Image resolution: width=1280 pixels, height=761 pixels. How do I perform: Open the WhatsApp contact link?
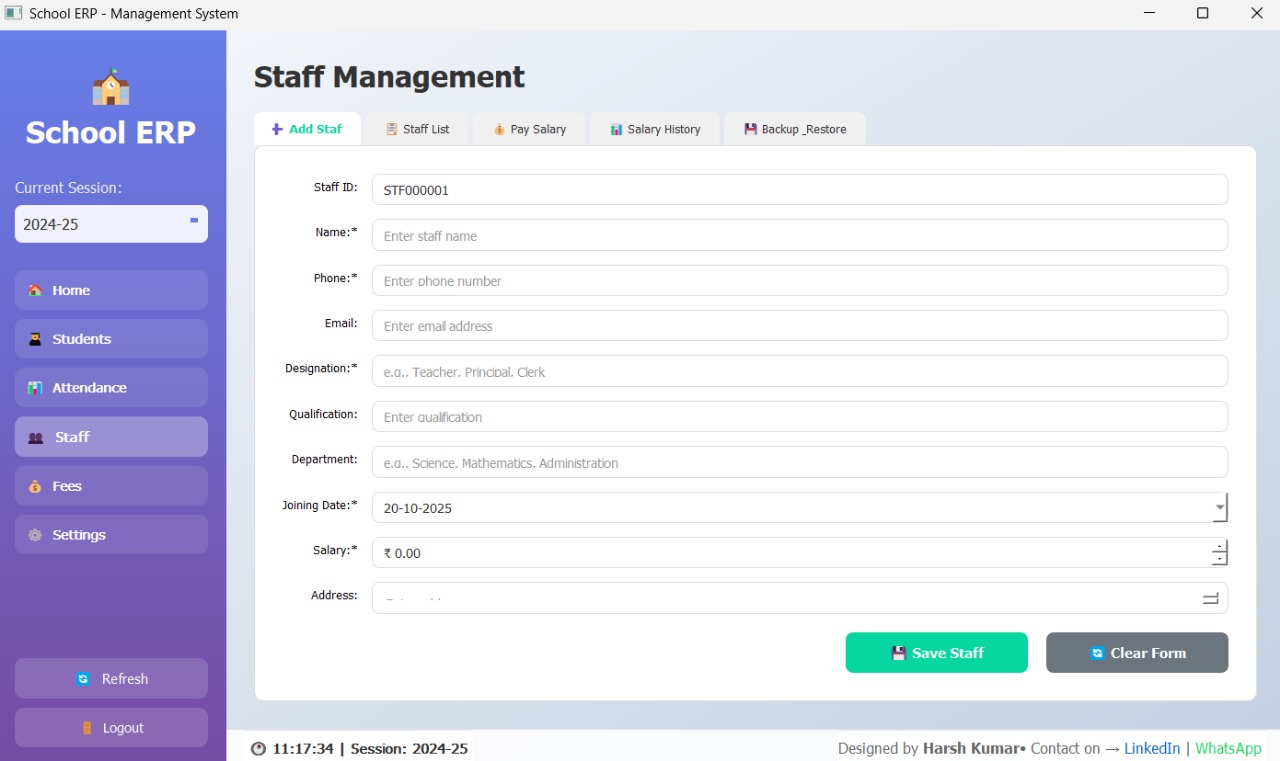1228,748
